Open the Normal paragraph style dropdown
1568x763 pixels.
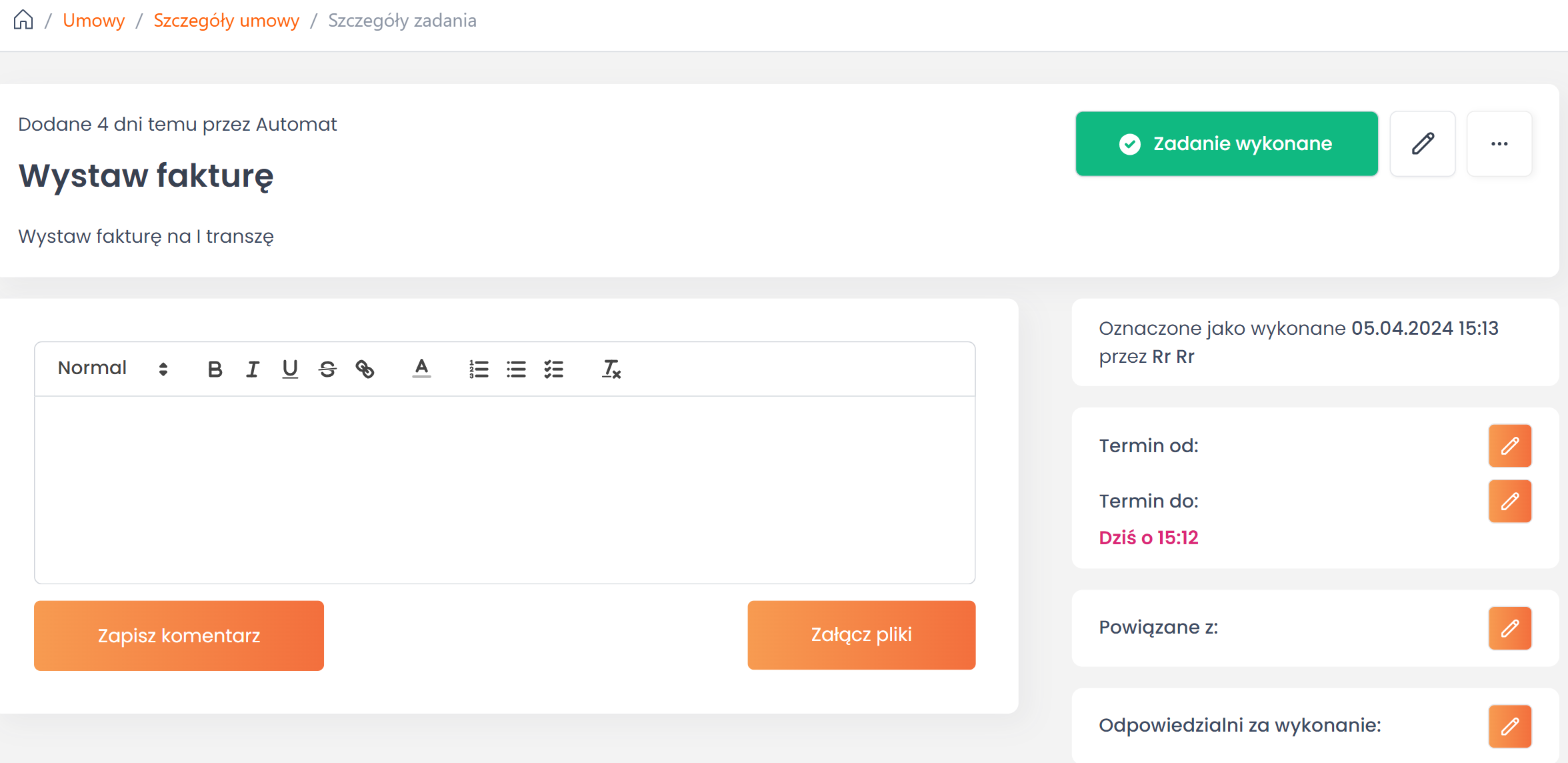[x=112, y=369]
